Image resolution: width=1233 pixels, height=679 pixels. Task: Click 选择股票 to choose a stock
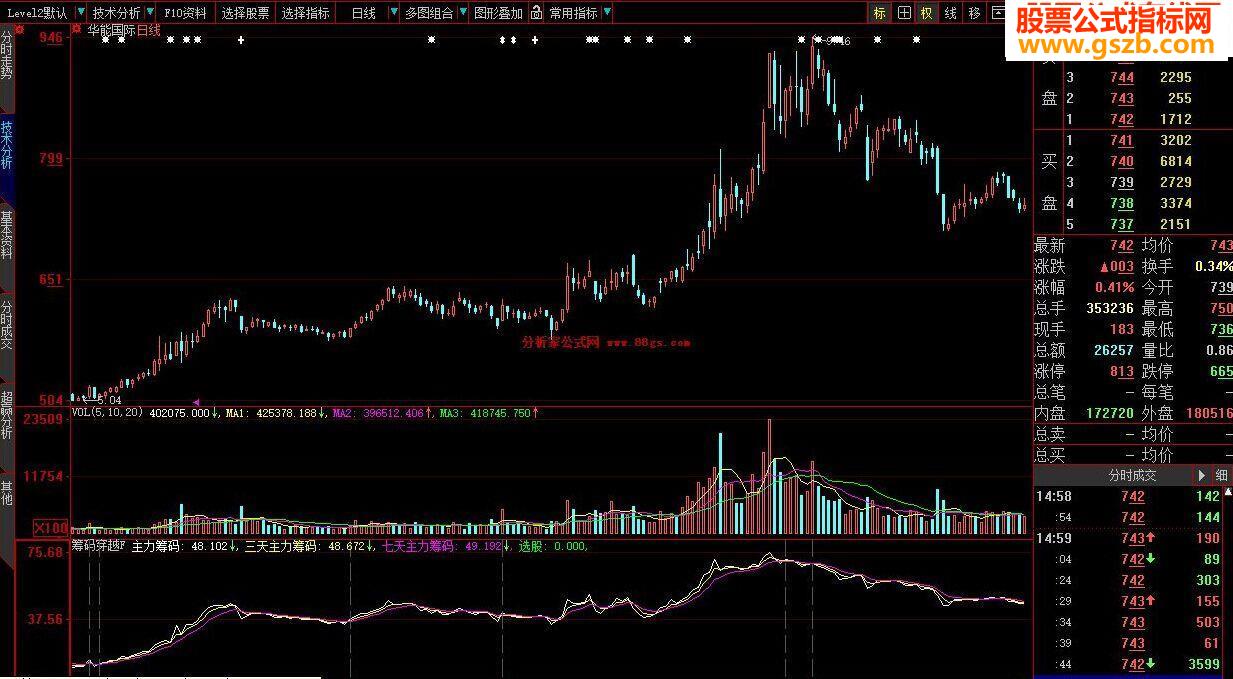click(245, 13)
